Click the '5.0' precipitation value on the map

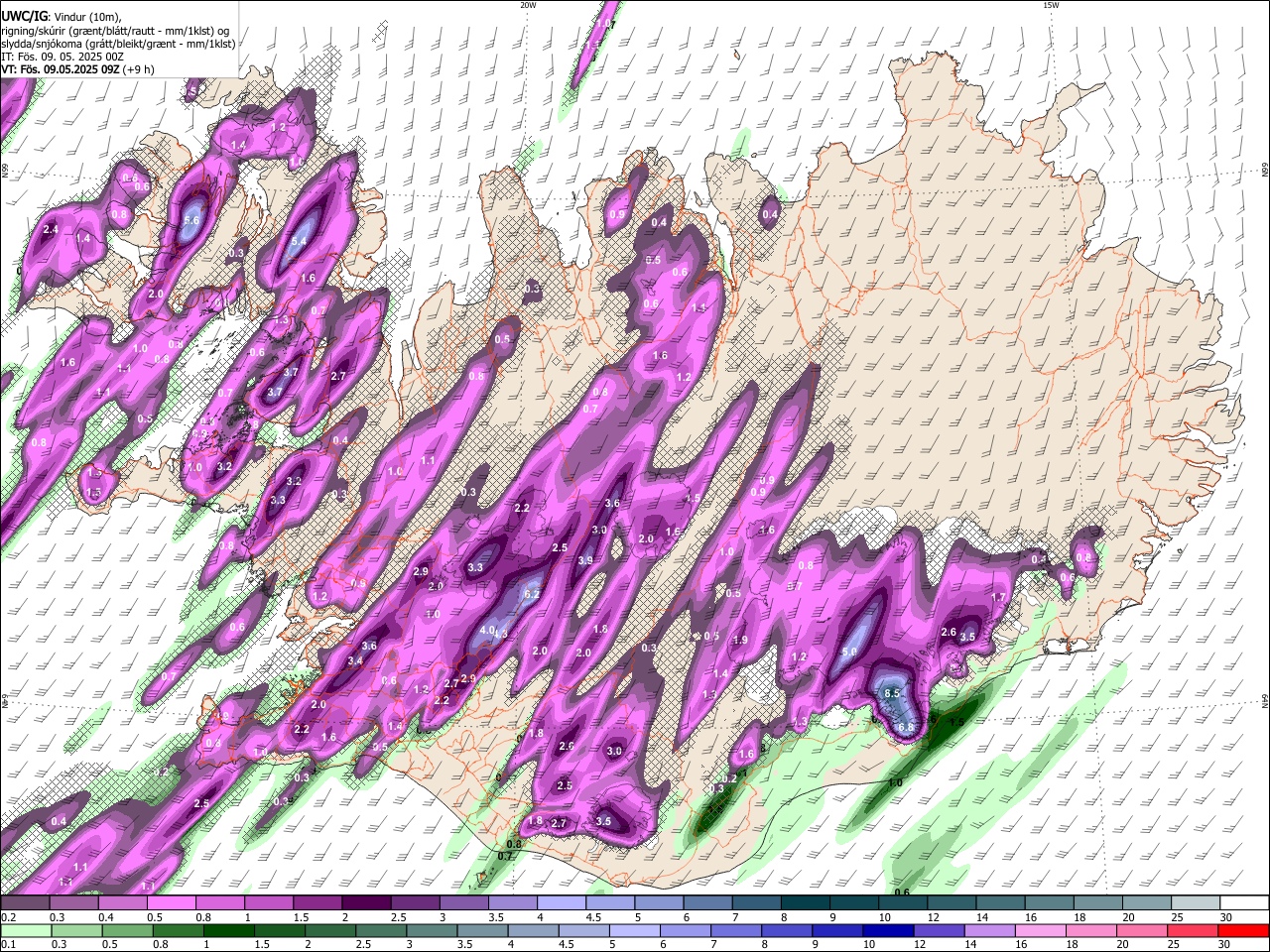pos(848,652)
